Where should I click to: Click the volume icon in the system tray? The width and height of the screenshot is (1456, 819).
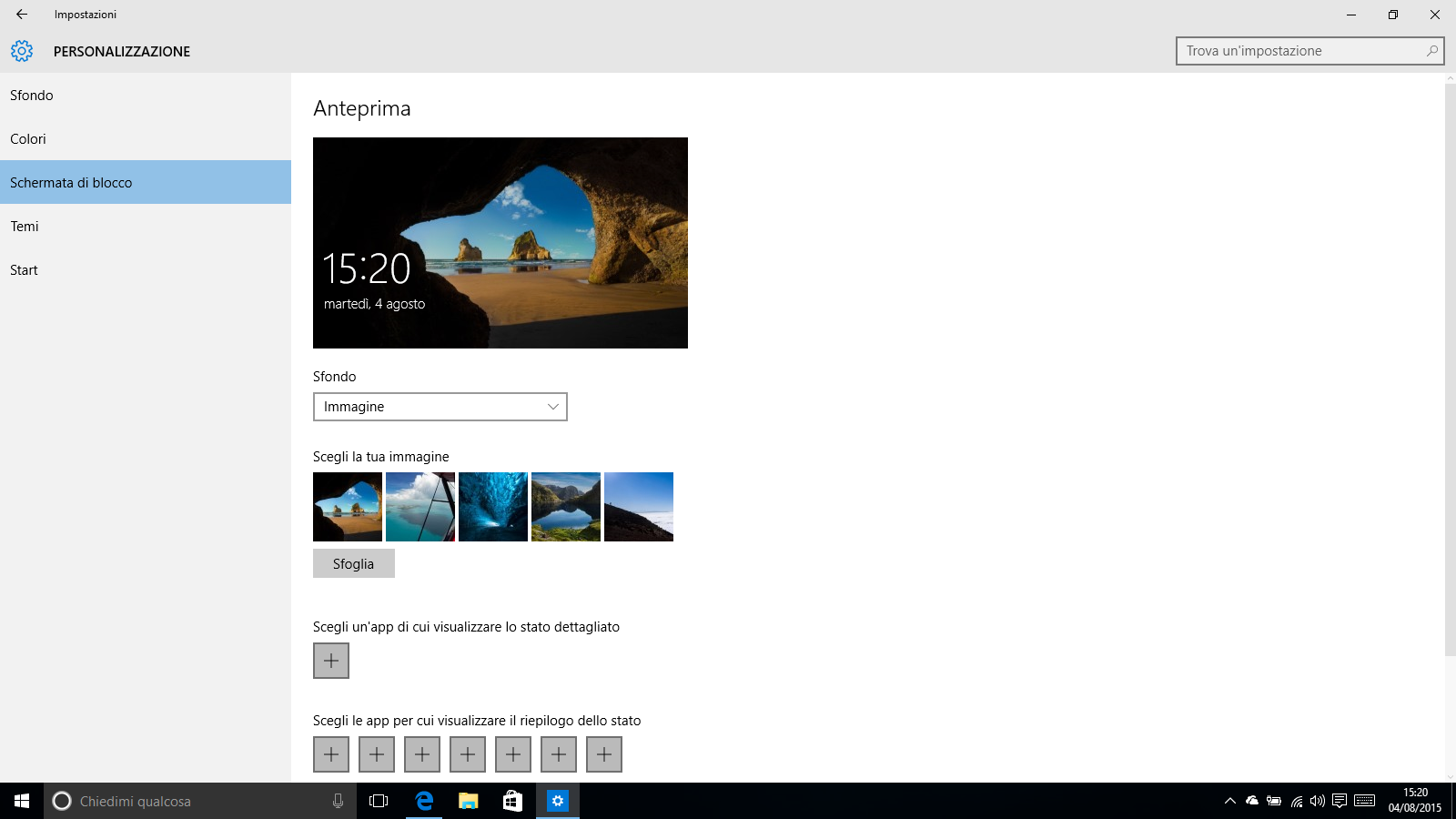1317,801
